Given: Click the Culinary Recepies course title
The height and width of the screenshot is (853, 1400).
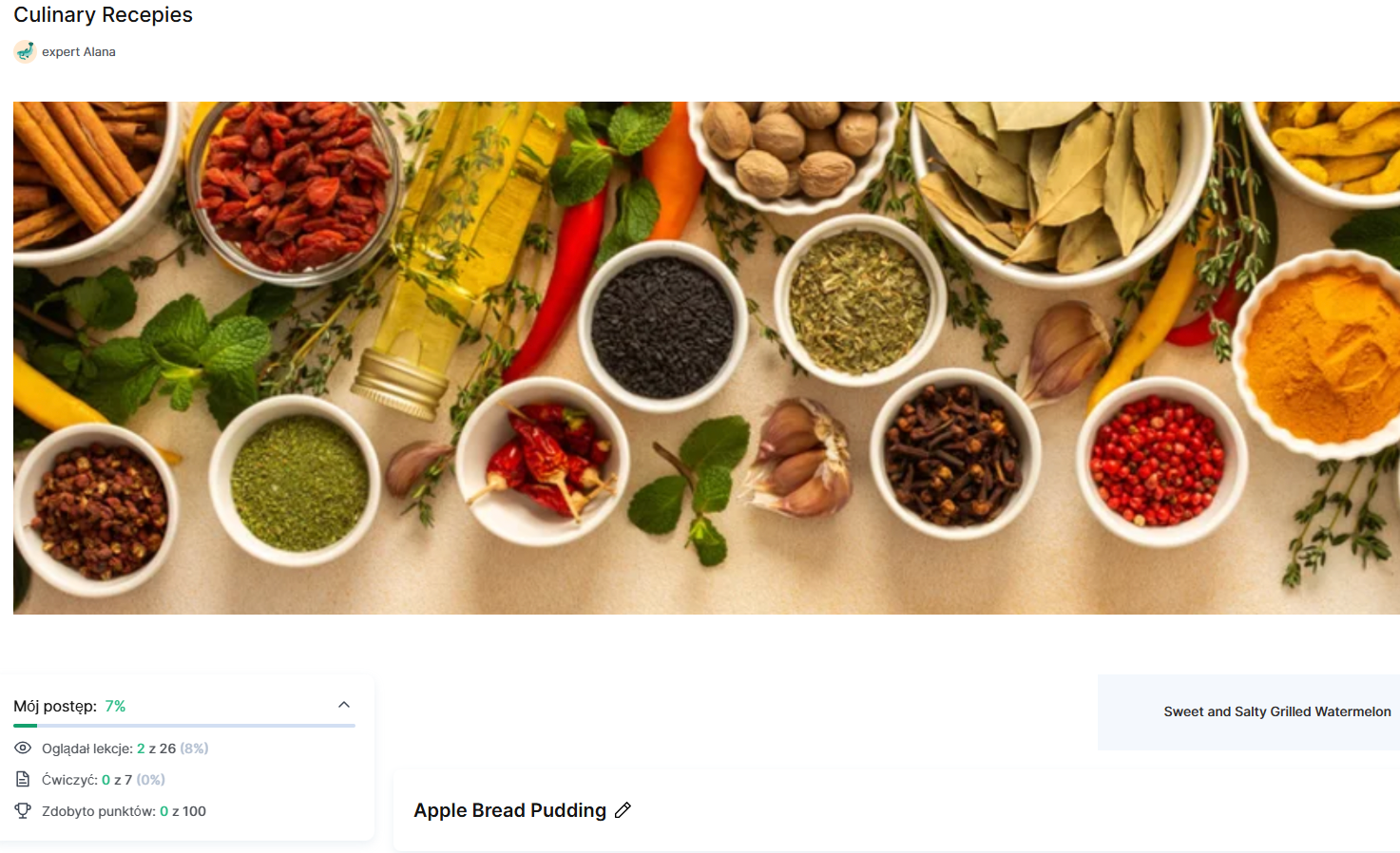Looking at the screenshot, I should coord(103,15).
